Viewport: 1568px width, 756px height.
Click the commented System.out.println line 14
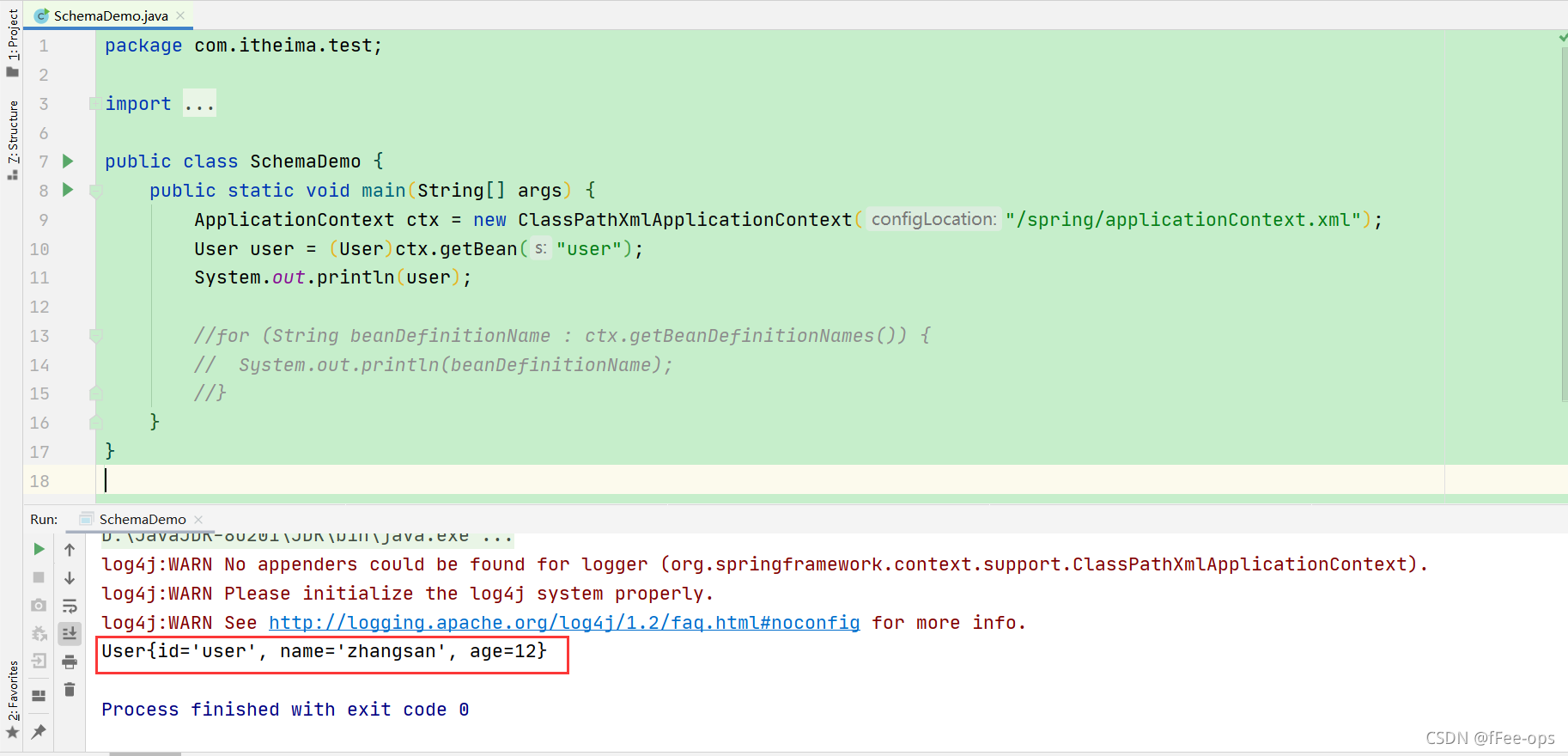(434, 365)
